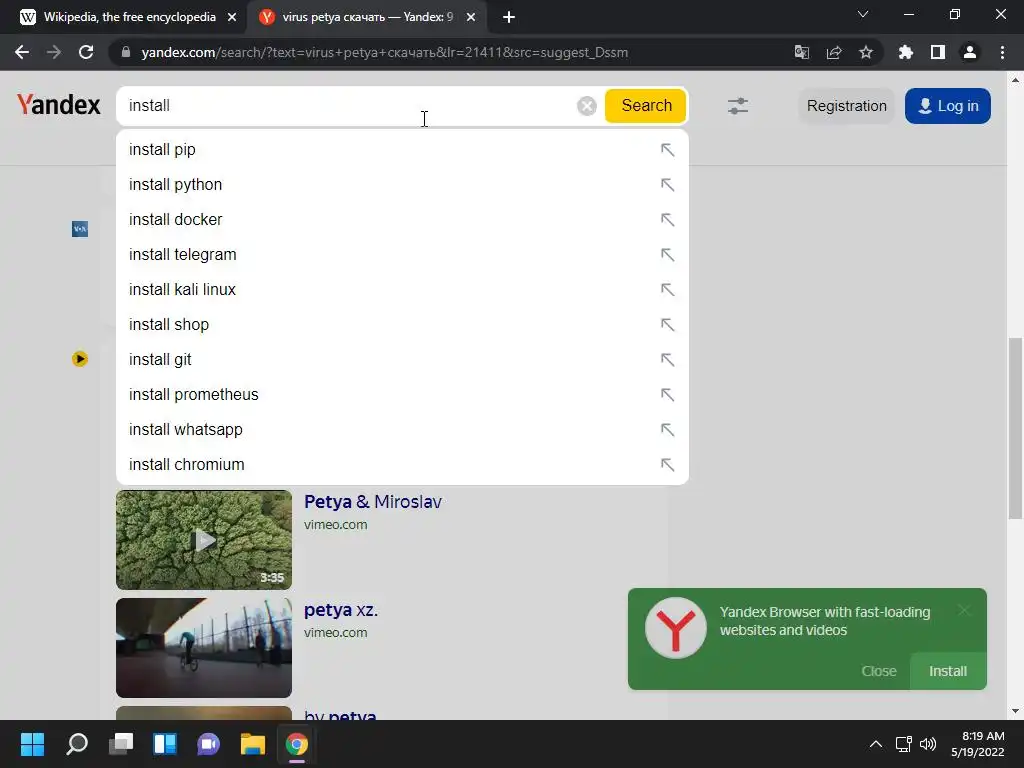The height and width of the screenshot is (768, 1024).
Task: Open clock and date in taskbar
Action: click(978, 744)
